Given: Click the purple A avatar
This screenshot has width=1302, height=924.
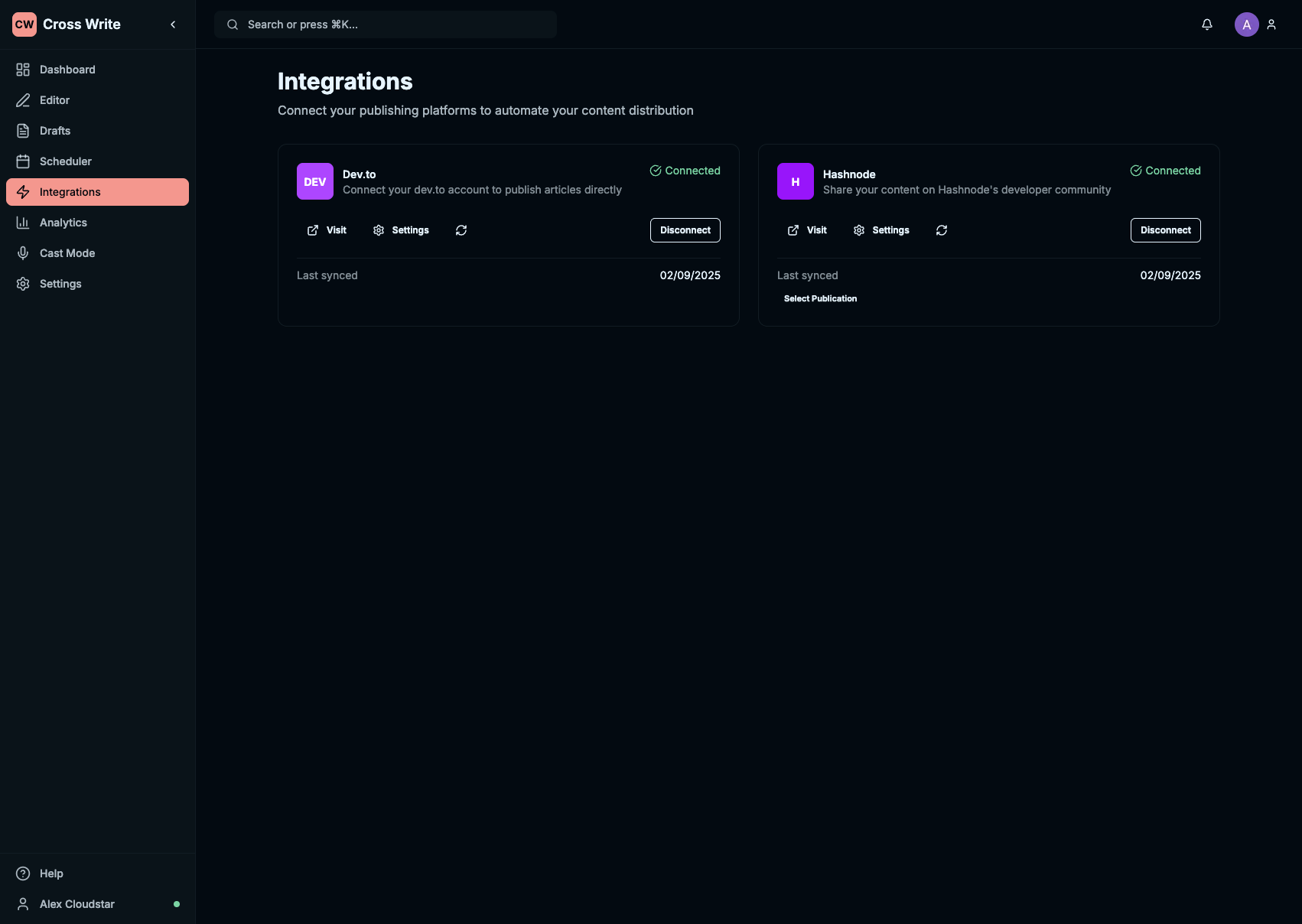Looking at the screenshot, I should pyautogui.click(x=1246, y=24).
